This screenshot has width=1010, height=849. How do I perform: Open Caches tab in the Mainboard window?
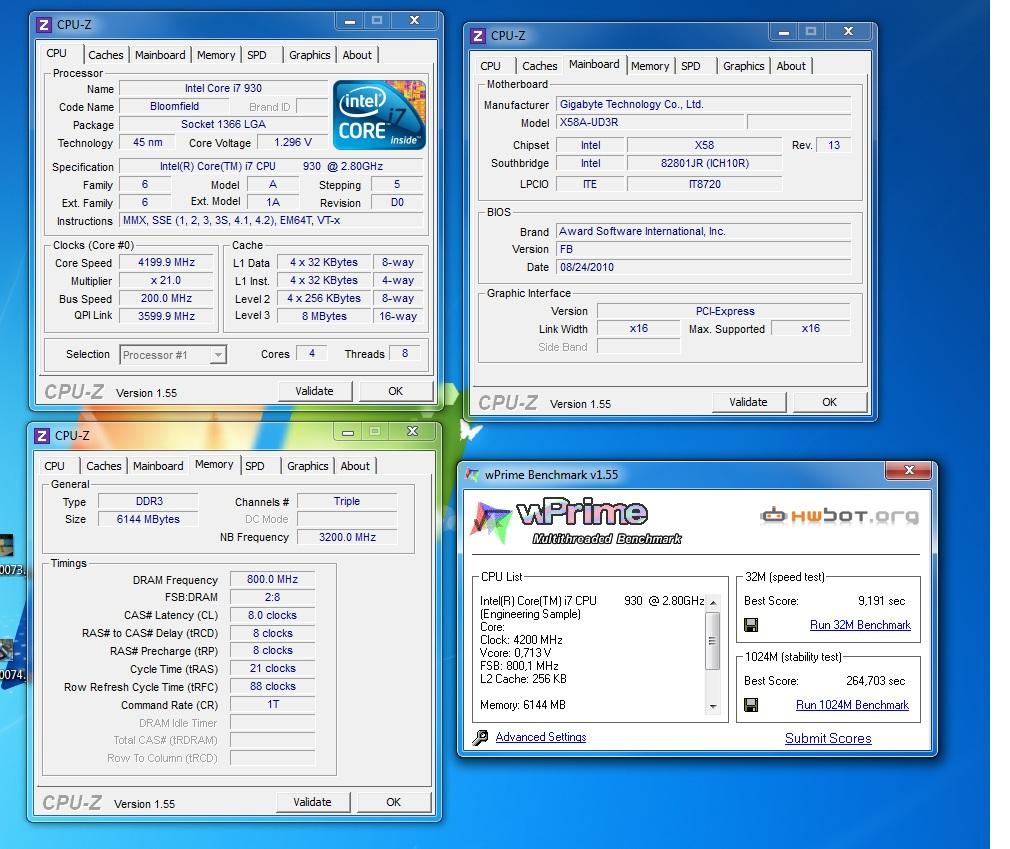click(x=539, y=66)
